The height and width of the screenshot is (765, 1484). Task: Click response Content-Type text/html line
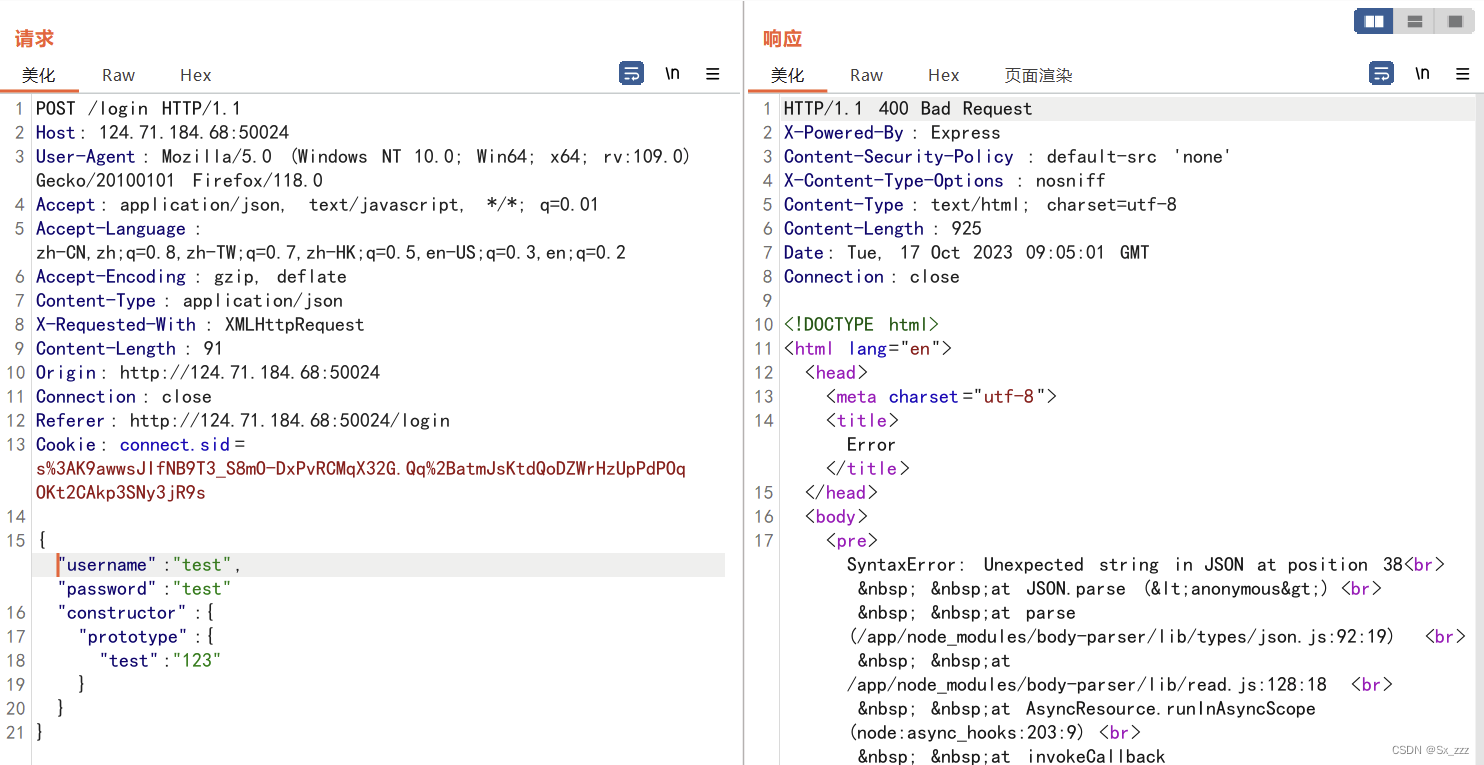click(x=980, y=205)
